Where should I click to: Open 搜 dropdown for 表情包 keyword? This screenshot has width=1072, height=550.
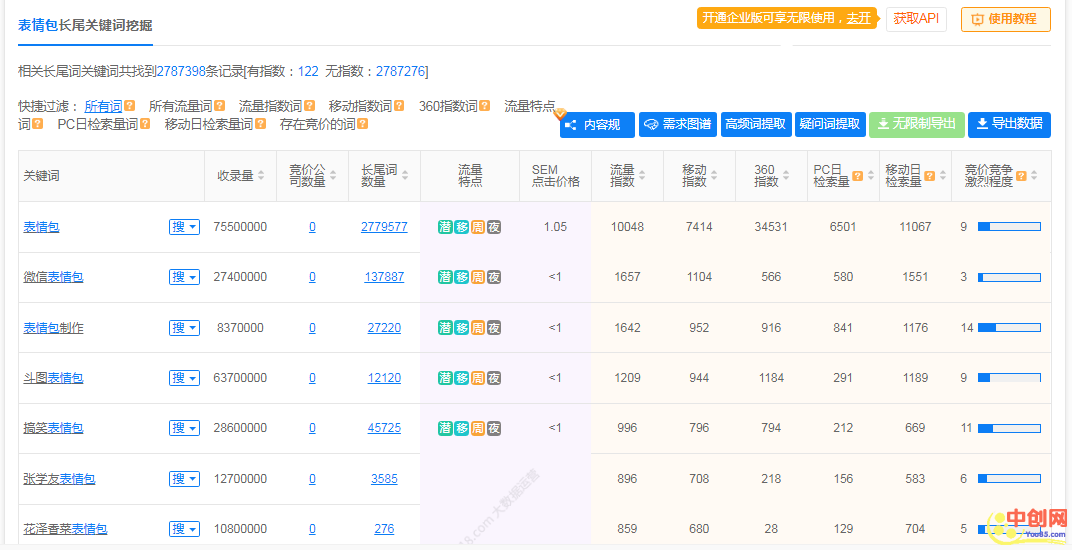pyautogui.click(x=184, y=227)
